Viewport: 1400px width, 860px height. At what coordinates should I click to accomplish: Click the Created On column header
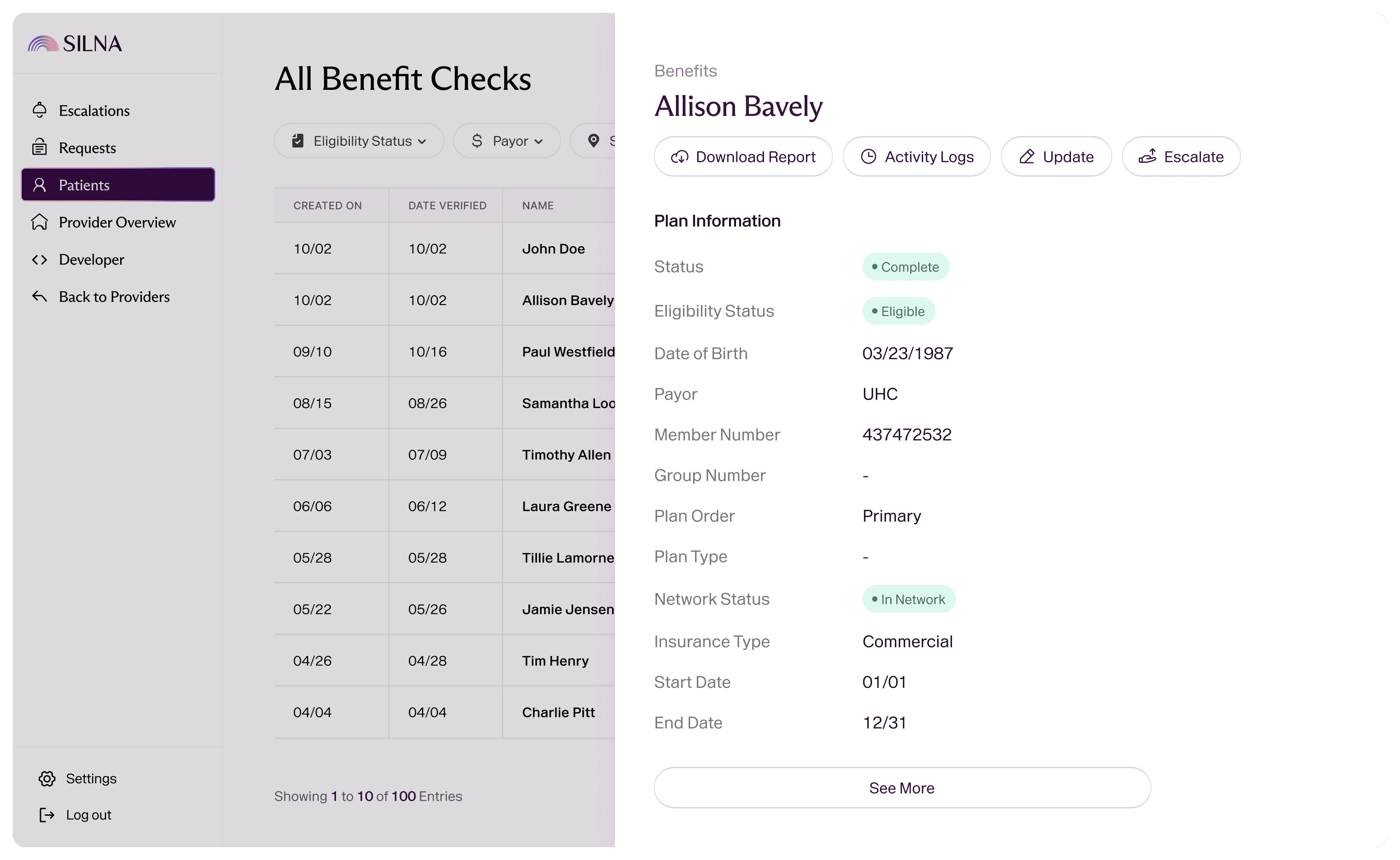click(x=327, y=205)
